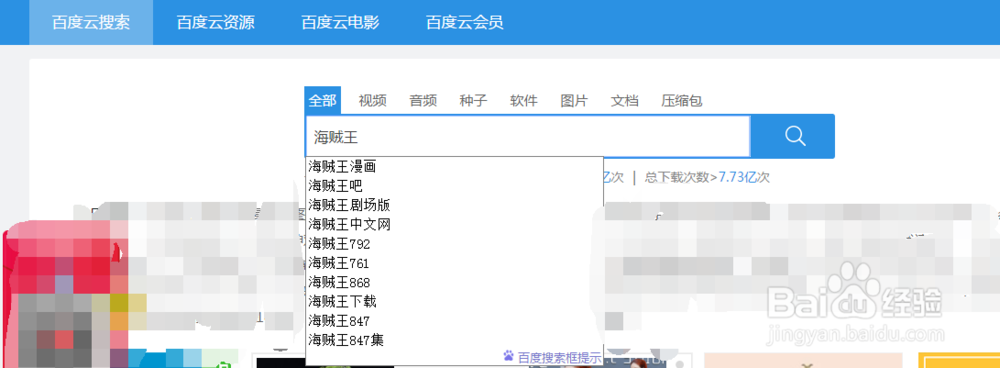Open the 百度云资源 nav tab
Image resolution: width=1000 pixels, height=368 pixels.
tap(216, 23)
